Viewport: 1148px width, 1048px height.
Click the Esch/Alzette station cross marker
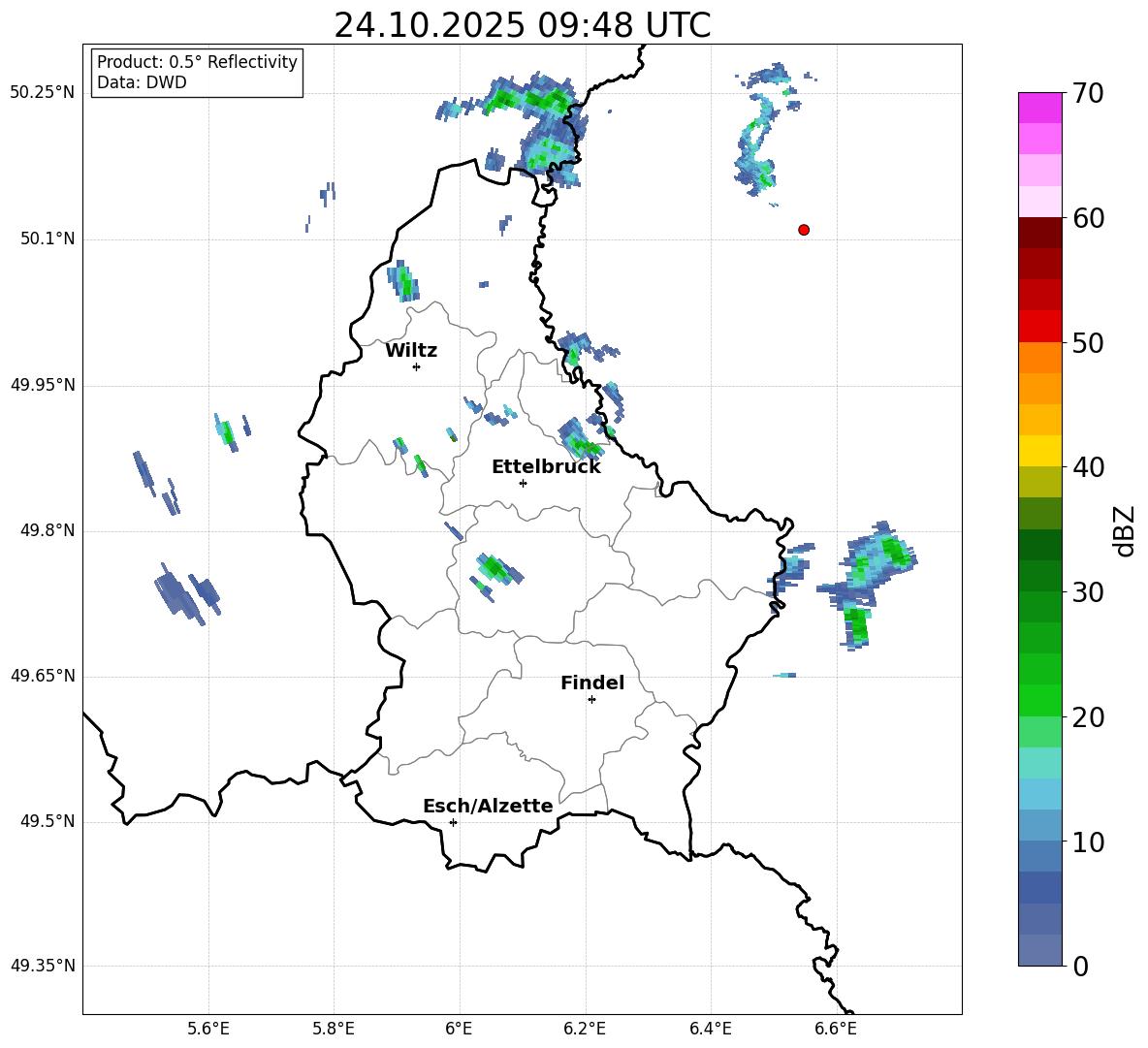(x=453, y=822)
